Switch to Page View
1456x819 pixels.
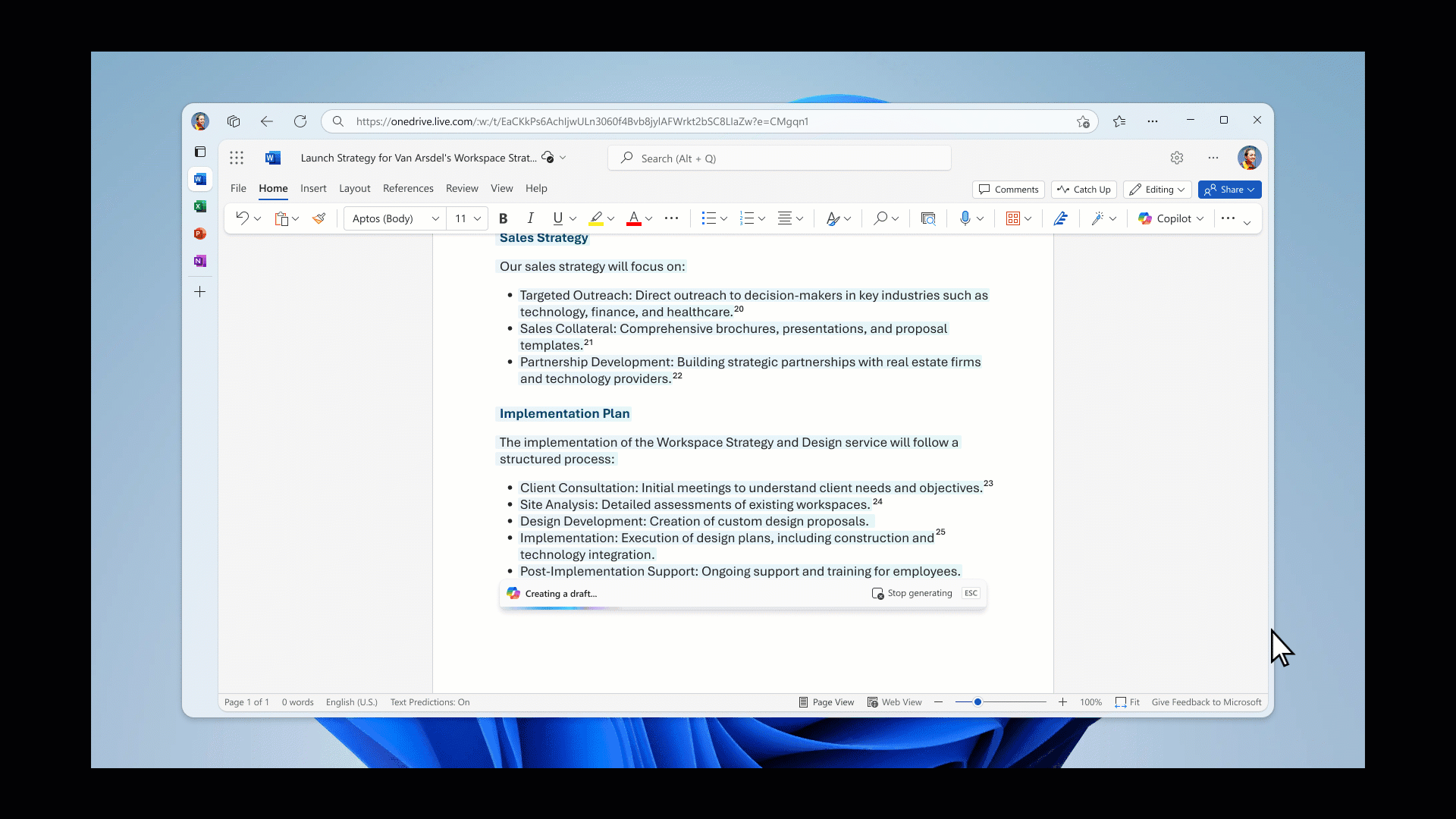point(827,702)
